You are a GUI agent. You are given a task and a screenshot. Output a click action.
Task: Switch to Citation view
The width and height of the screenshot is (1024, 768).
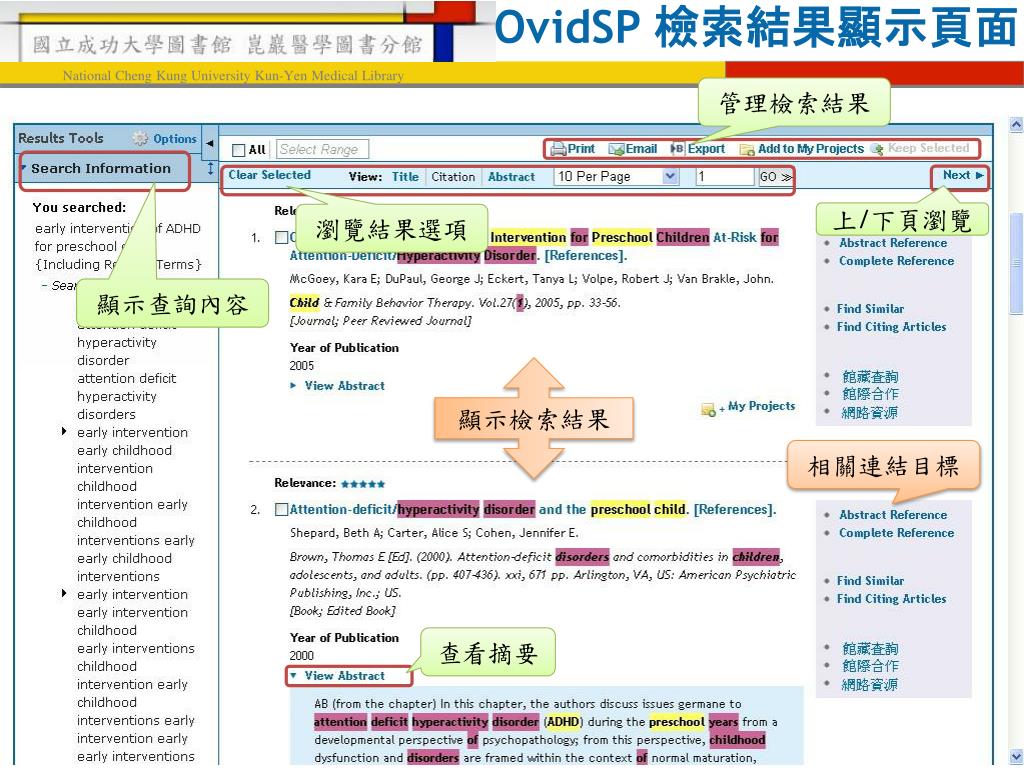pos(453,176)
